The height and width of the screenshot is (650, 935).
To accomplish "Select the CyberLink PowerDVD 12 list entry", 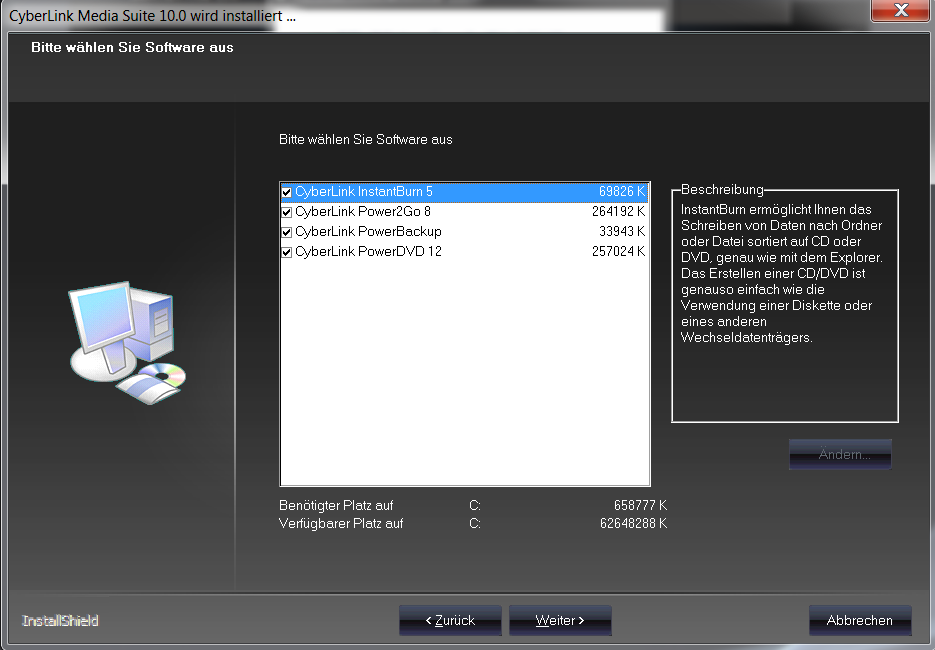I will 368,252.
